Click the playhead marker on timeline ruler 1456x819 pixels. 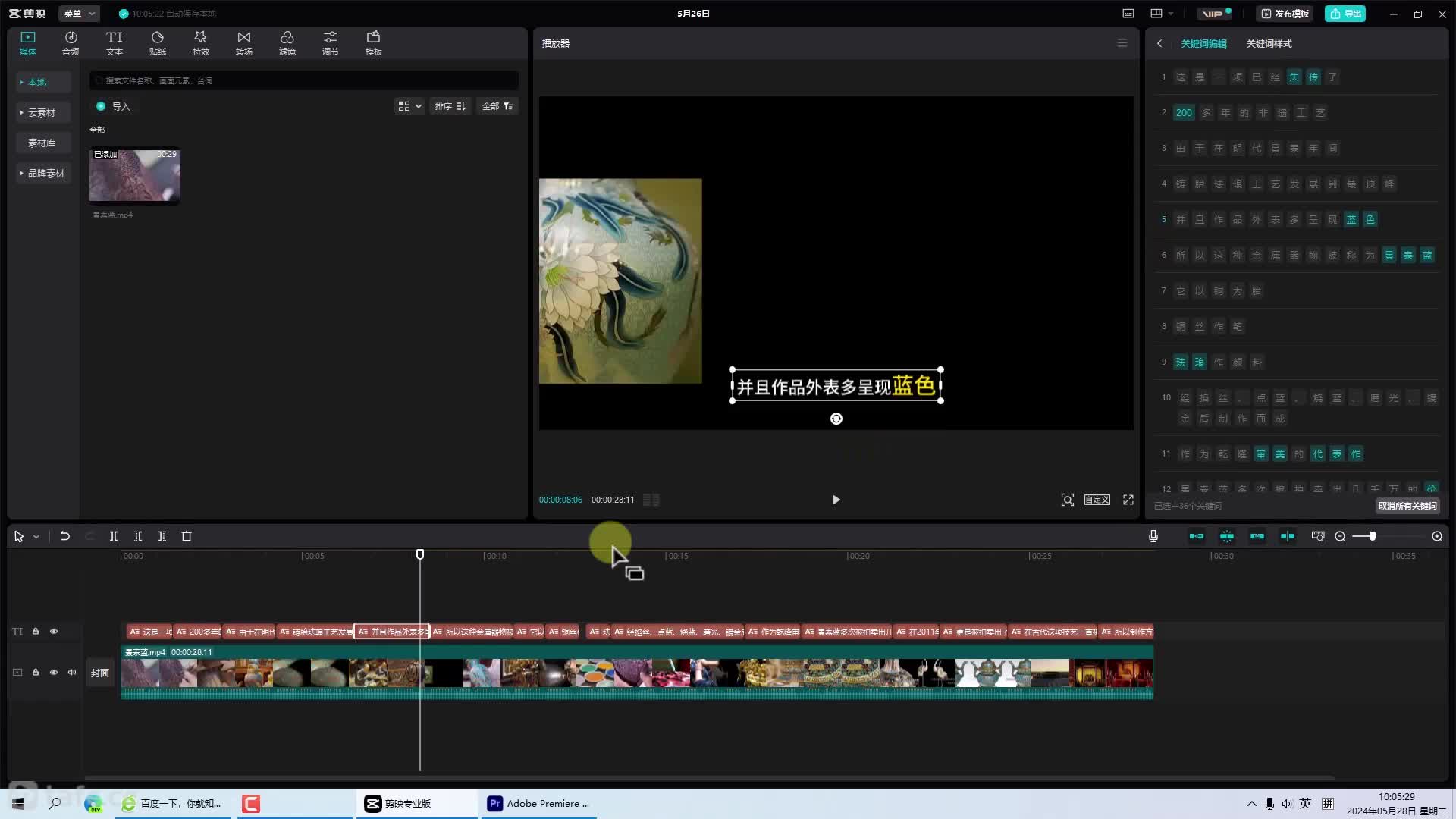point(420,555)
